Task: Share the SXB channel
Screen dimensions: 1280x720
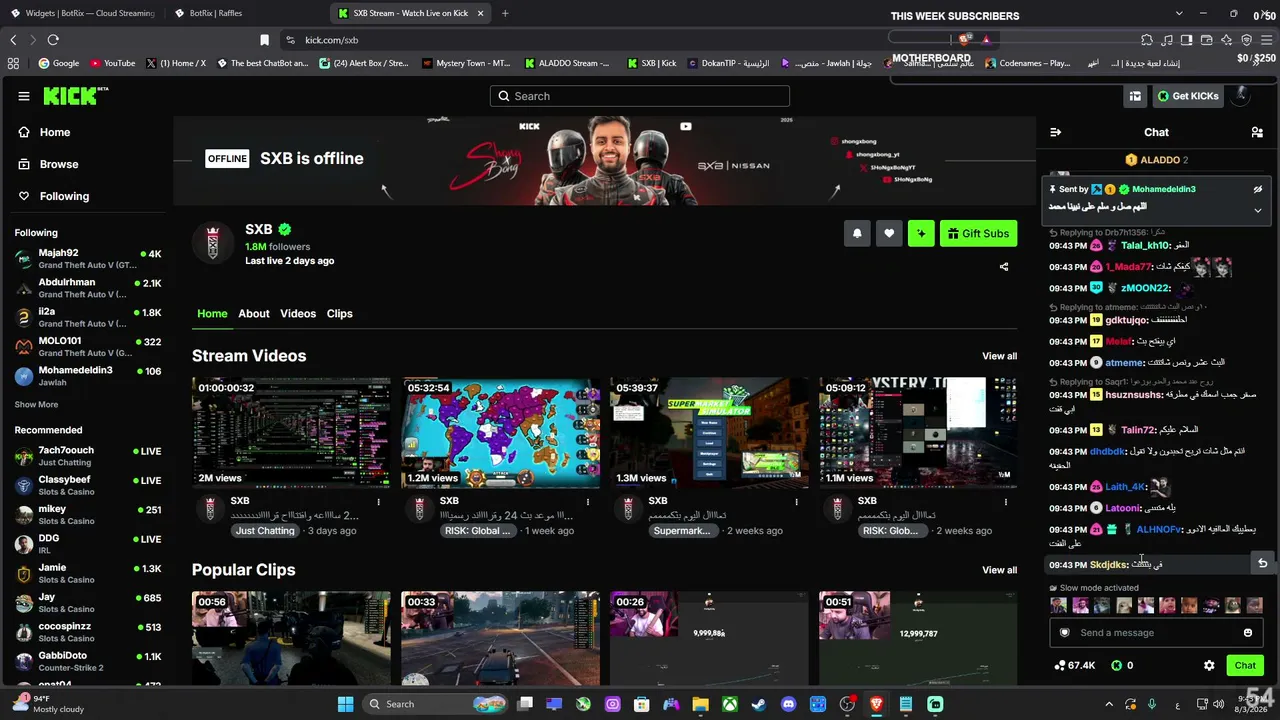Action: click(x=1004, y=267)
